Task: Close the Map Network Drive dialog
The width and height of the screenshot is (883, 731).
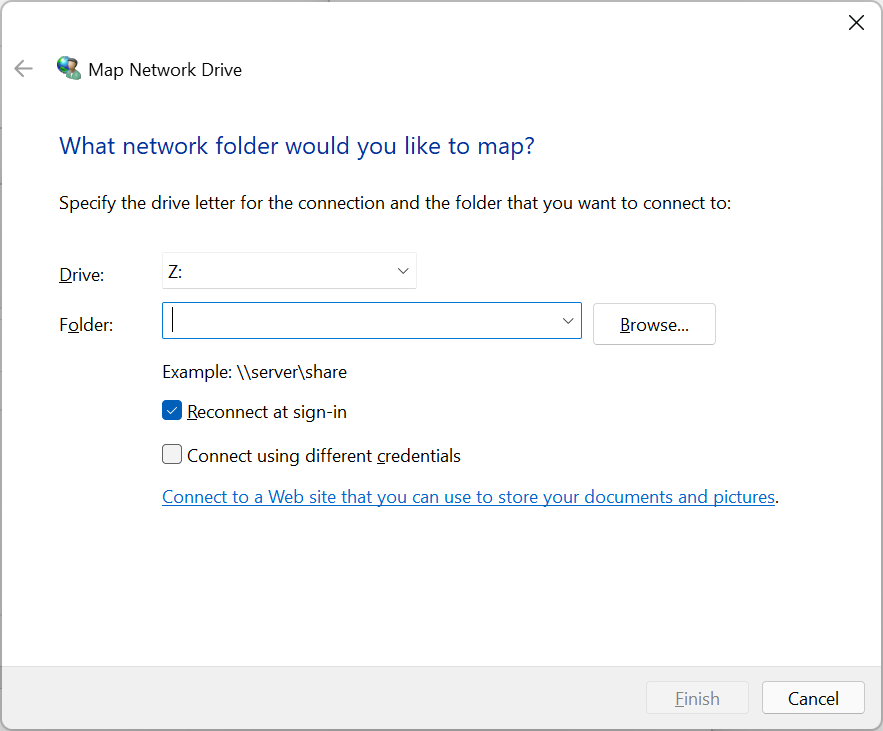Action: 856,23
